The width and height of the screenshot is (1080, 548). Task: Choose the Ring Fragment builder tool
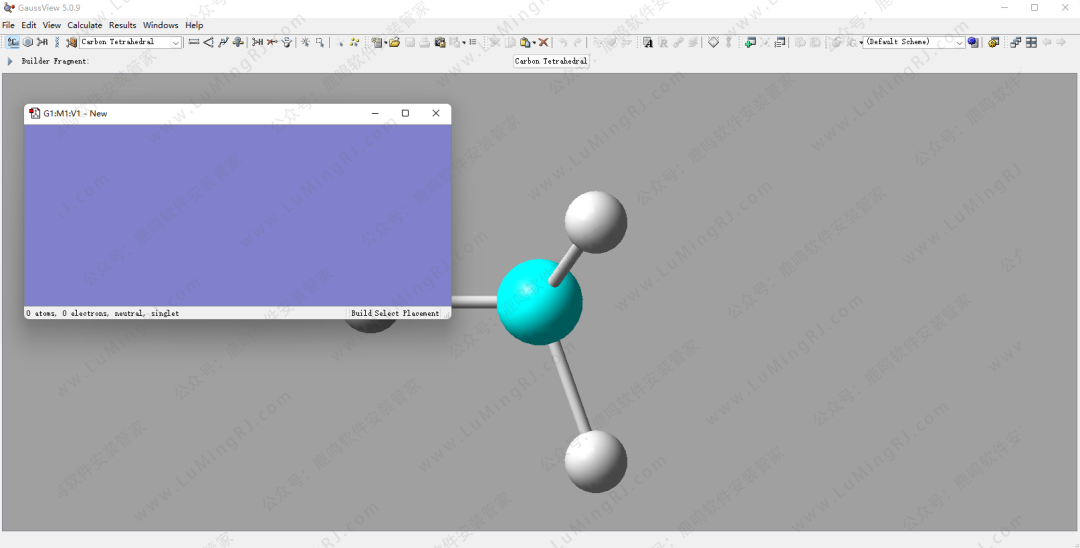point(27,42)
